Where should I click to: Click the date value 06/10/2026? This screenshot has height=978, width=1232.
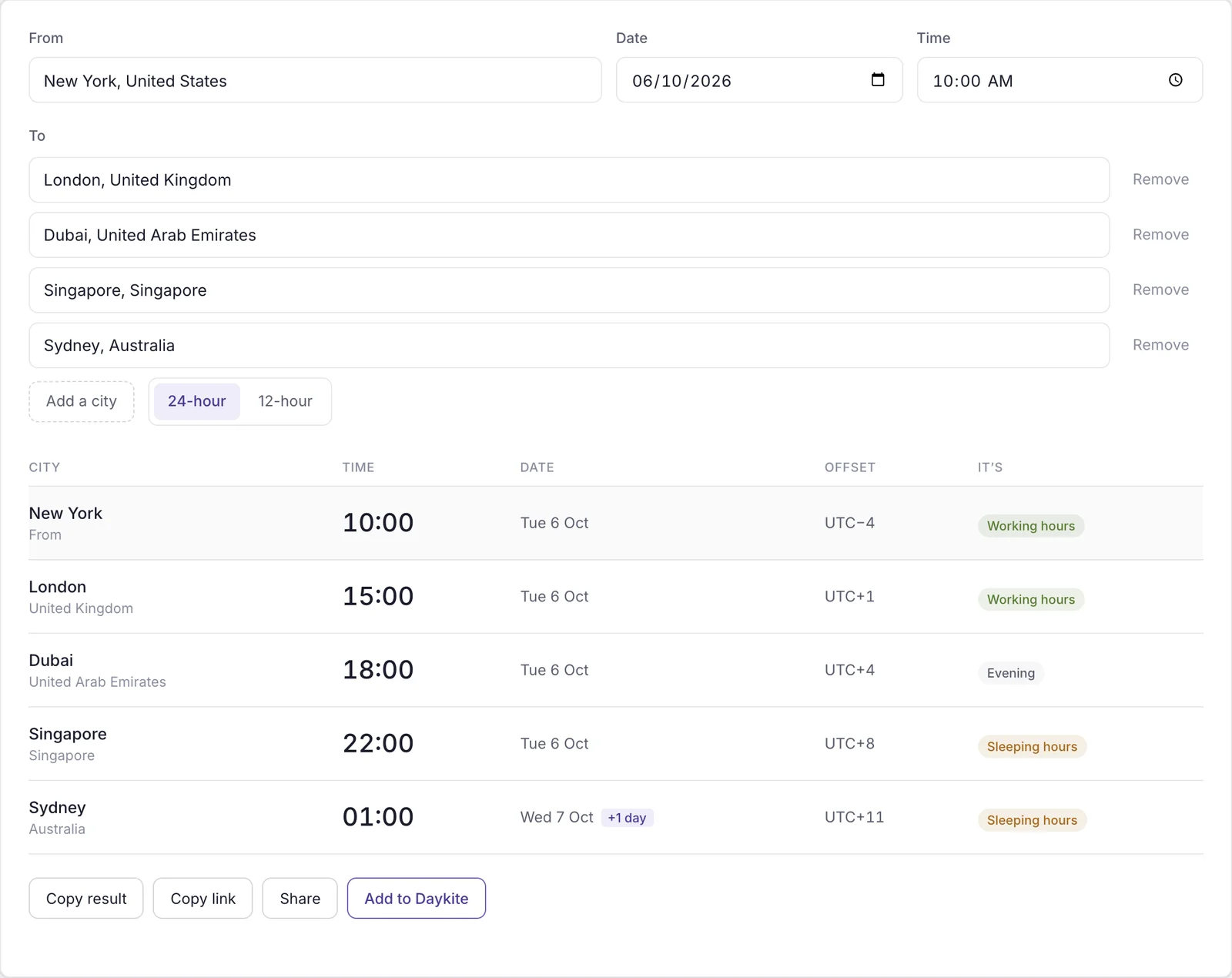tap(681, 81)
